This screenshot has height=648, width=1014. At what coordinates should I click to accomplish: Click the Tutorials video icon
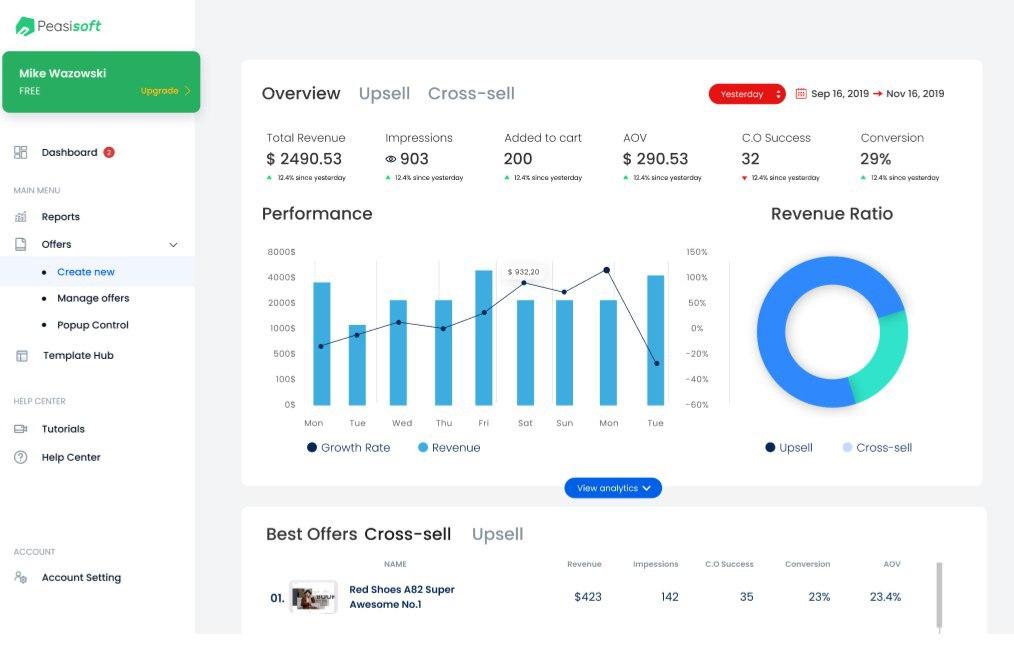tap(21, 429)
